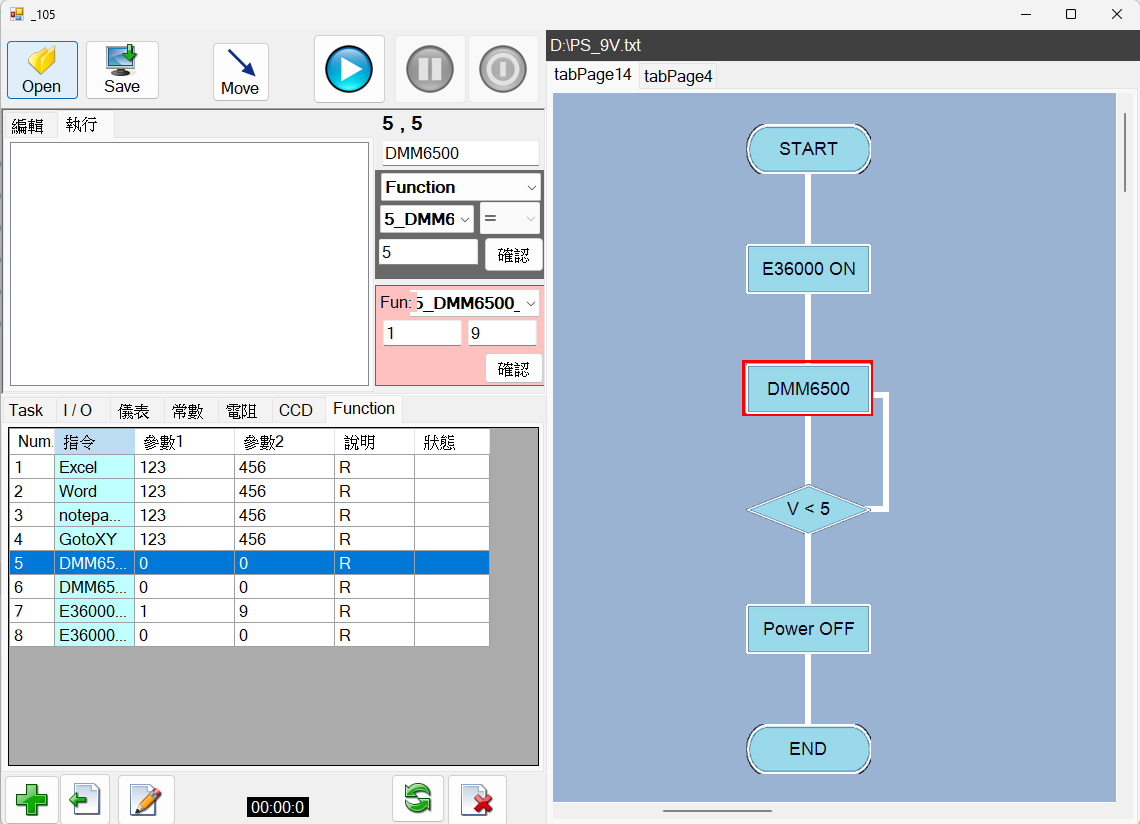This screenshot has width=1140, height=824.
Task: Open the I / O tab
Action: [78, 410]
